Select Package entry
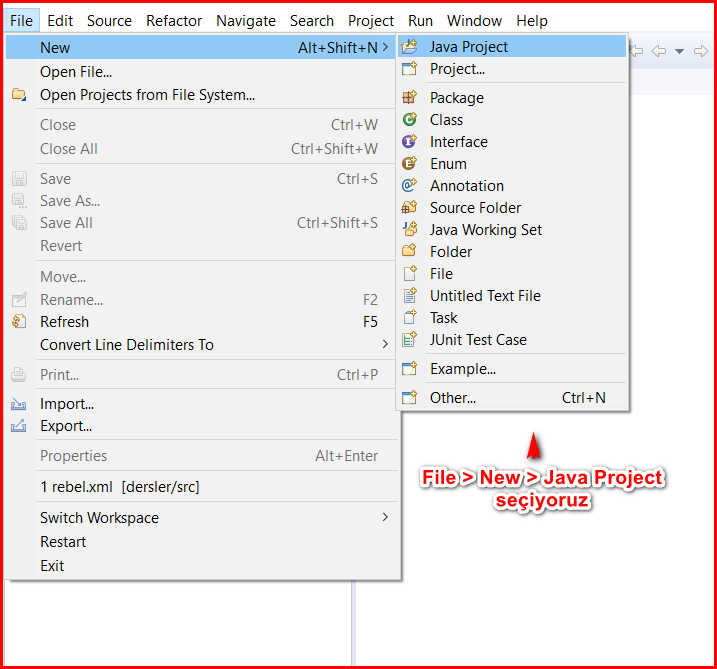The width and height of the screenshot is (717, 669). (x=512, y=97)
